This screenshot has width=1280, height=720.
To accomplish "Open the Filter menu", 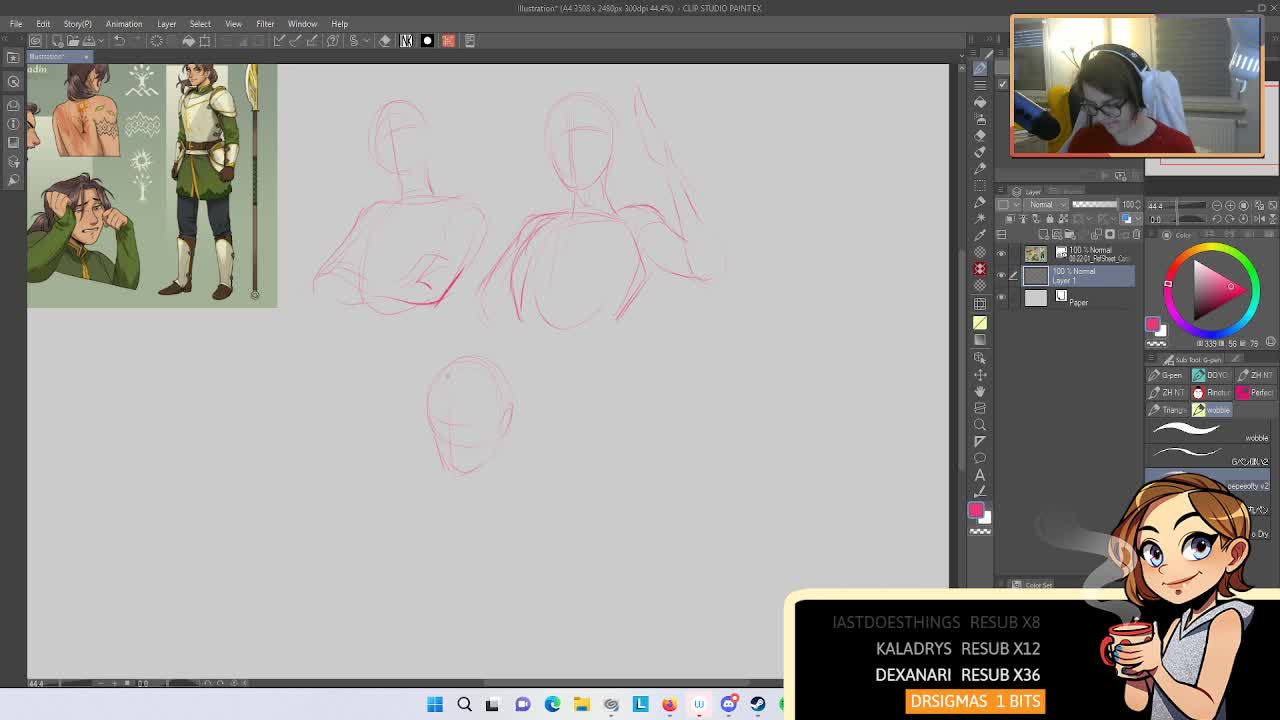I will point(265,24).
